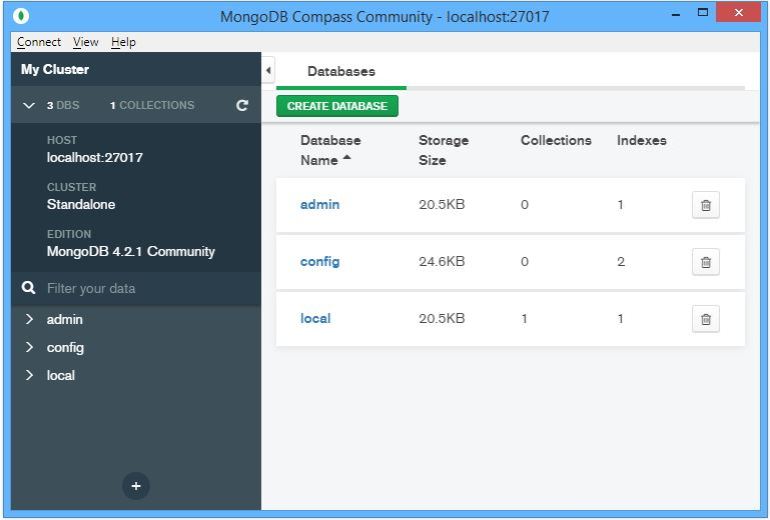Select the Databases tab
The height and width of the screenshot is (520, 770).
[341, 72]
